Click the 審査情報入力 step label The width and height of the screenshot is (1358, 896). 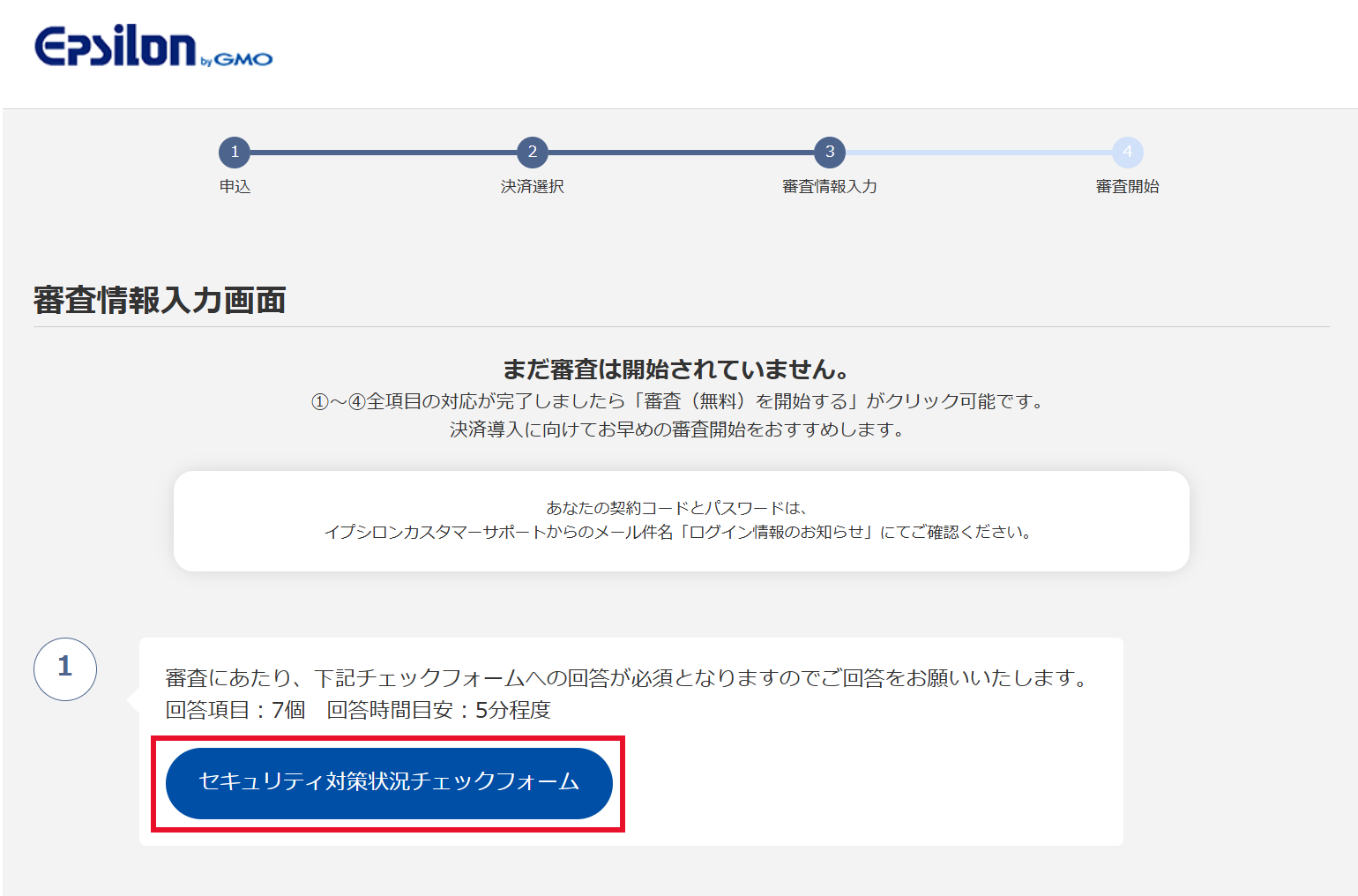[830, 187]
